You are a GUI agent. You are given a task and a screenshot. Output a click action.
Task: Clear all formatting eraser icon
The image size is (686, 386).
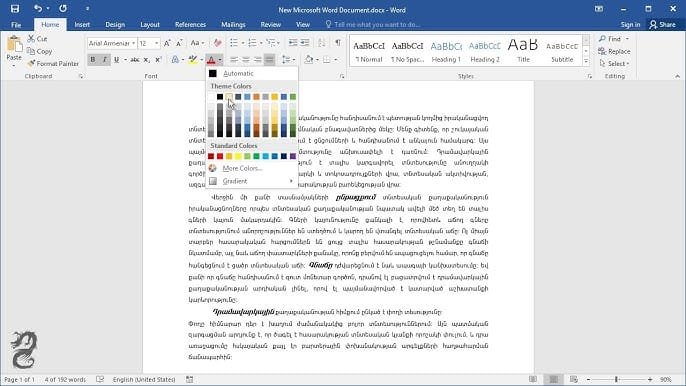[x=217, y=43]
